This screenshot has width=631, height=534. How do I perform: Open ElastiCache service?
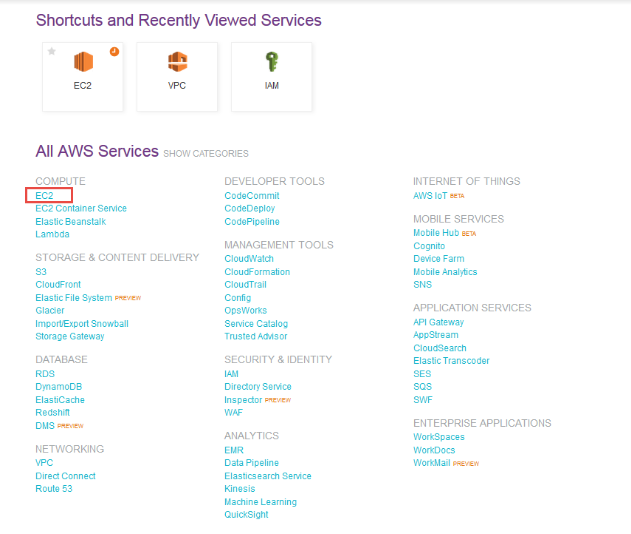[x=60, y=400]
